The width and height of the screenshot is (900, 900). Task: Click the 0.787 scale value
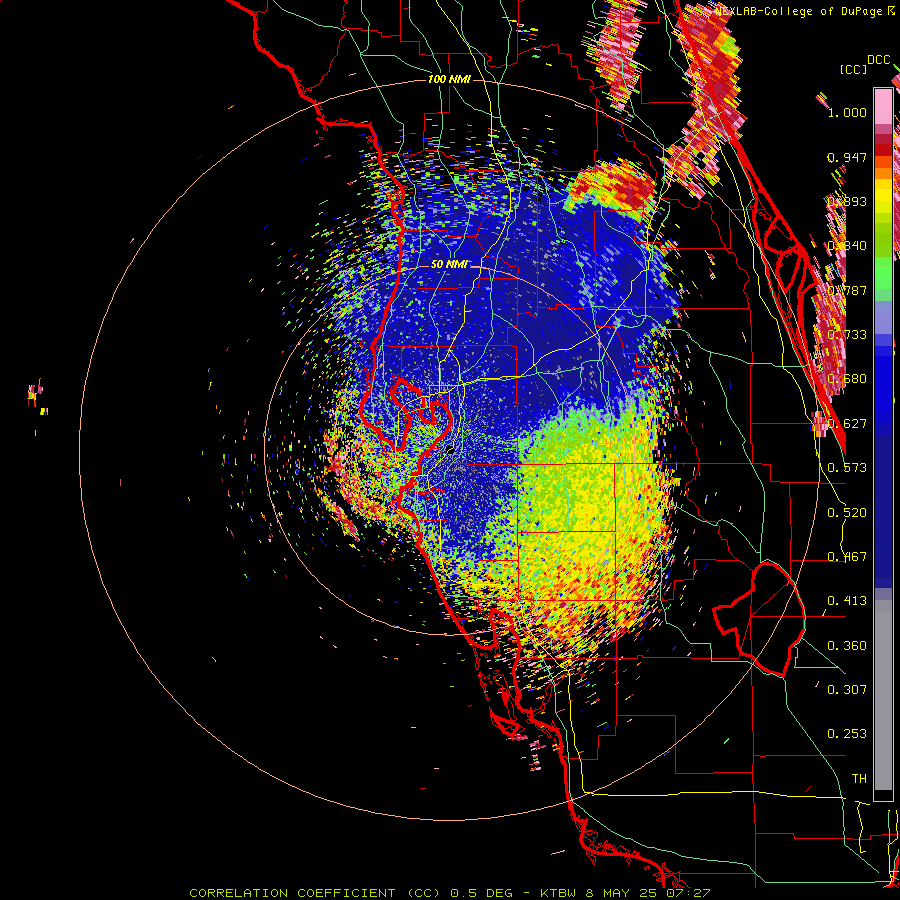[847, 290]
